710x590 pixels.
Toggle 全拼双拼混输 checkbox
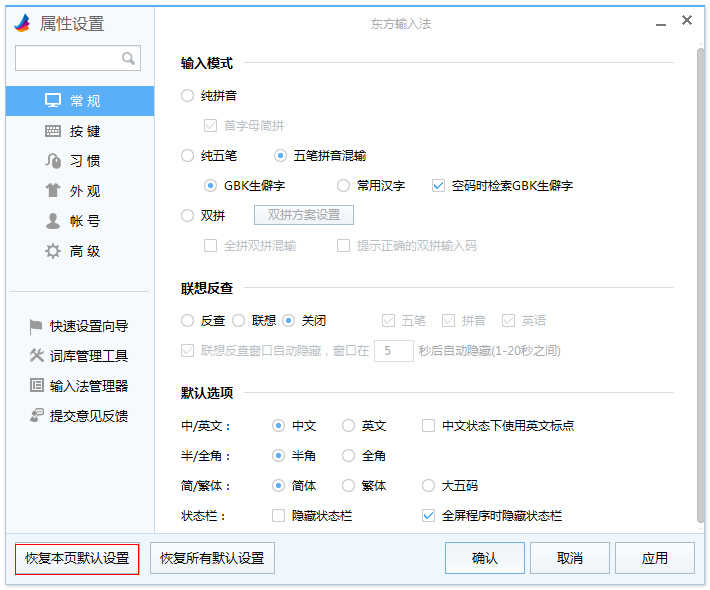pos(211,245)
